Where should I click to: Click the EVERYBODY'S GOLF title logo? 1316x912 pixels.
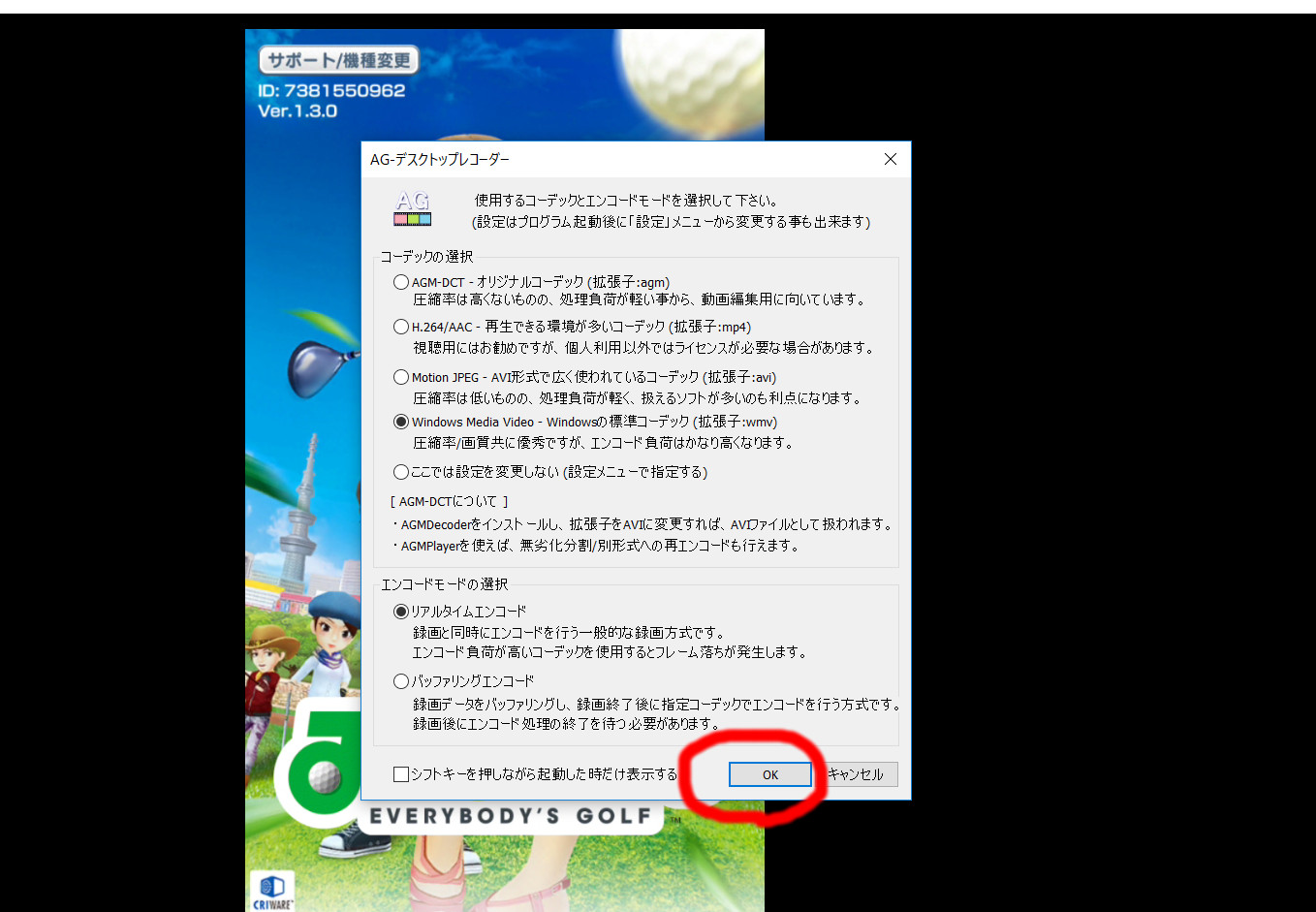pos(511,816)
